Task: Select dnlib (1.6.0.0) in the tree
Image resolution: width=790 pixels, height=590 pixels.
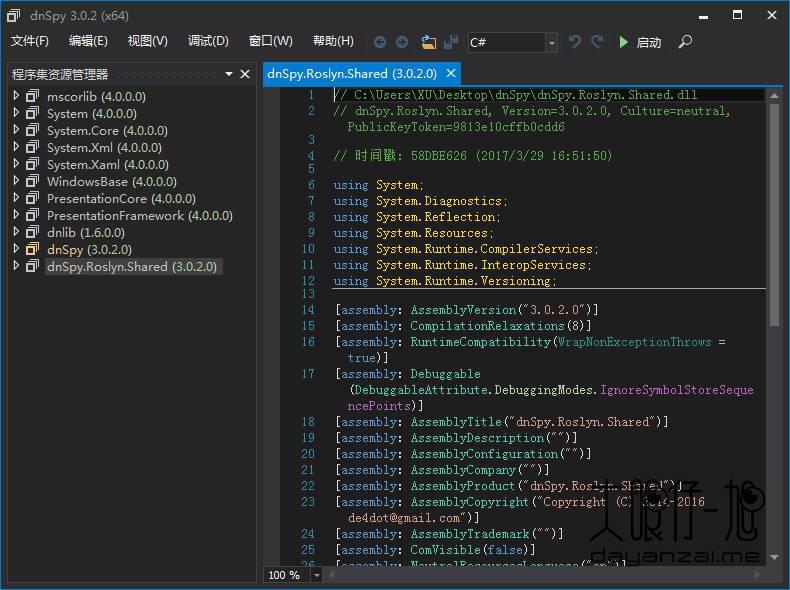Action: (86, 233)
